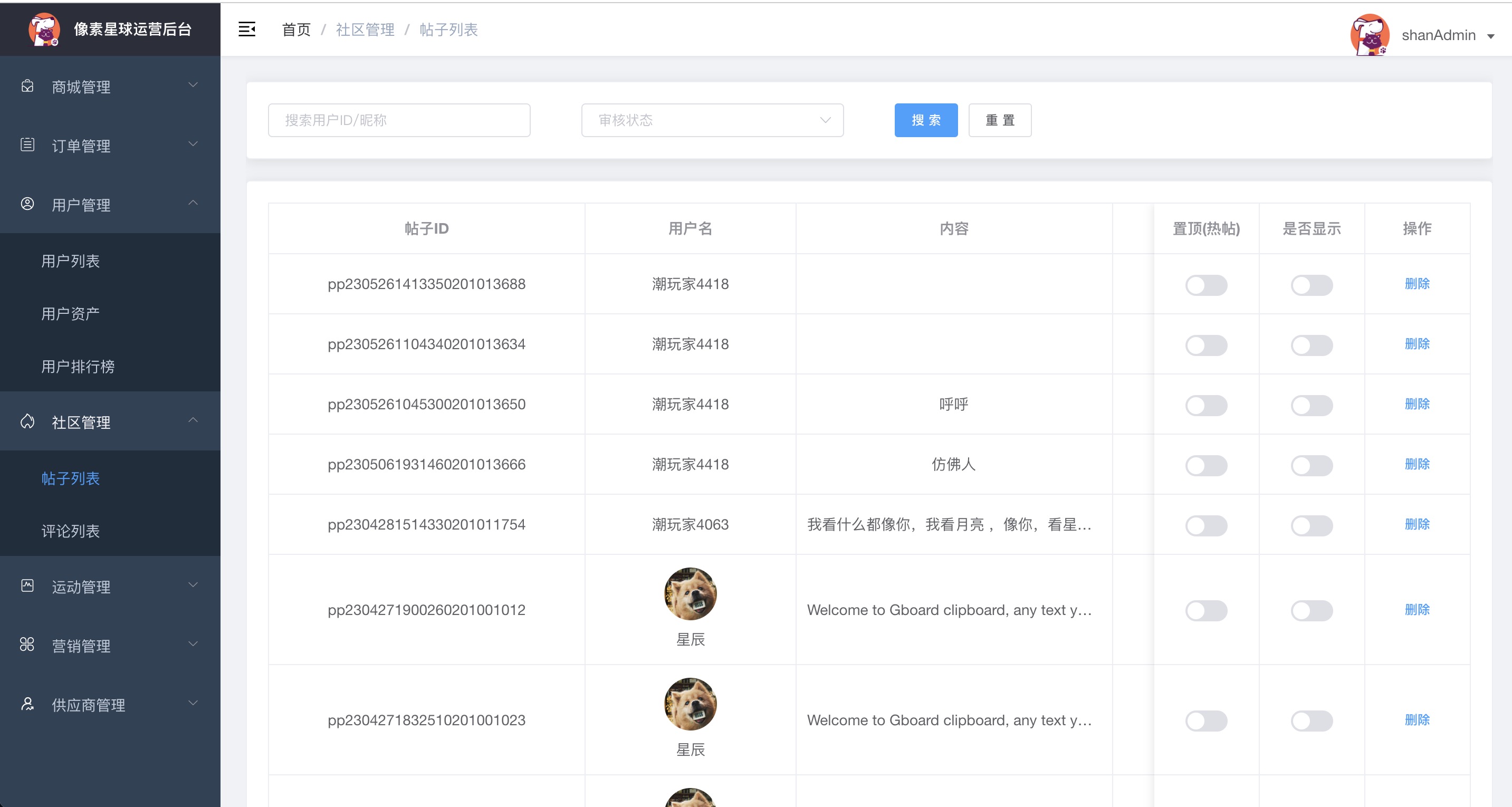Toggle 是否显示 switch for the 呼呼 post
The image size is (1512, 807).
click(x=1311, y=406)
